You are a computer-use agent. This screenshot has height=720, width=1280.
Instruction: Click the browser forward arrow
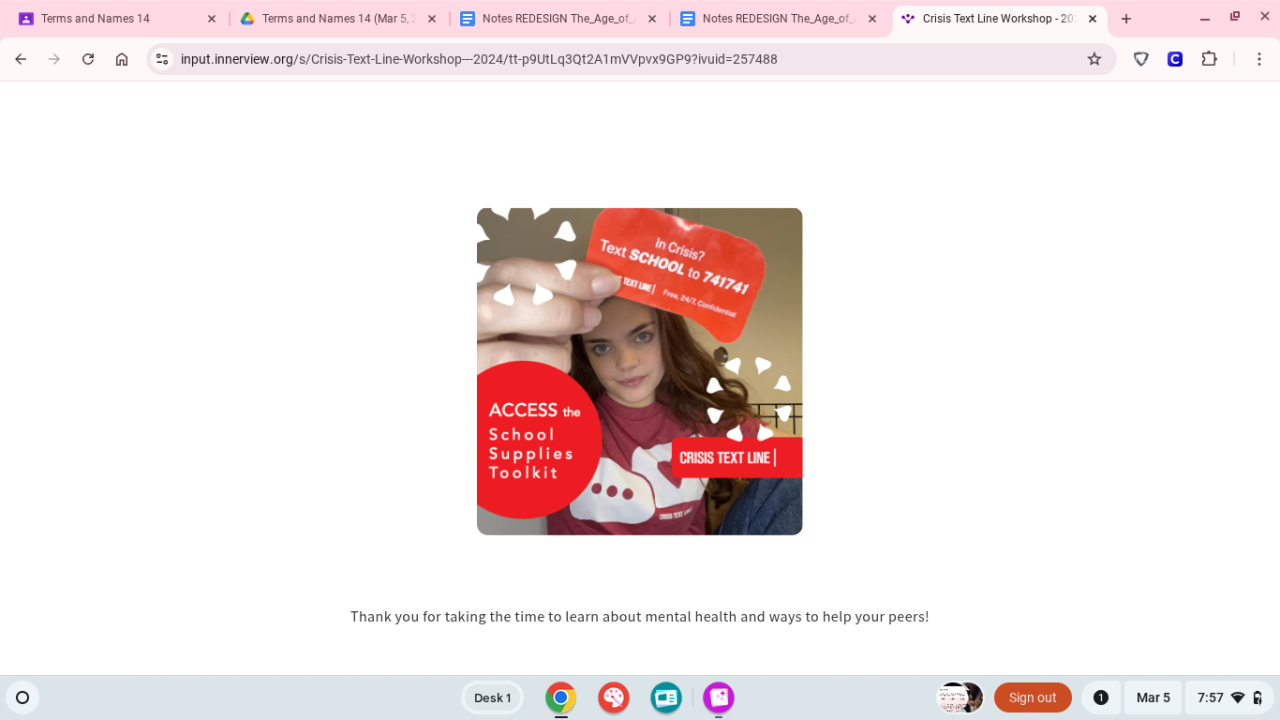54,59
